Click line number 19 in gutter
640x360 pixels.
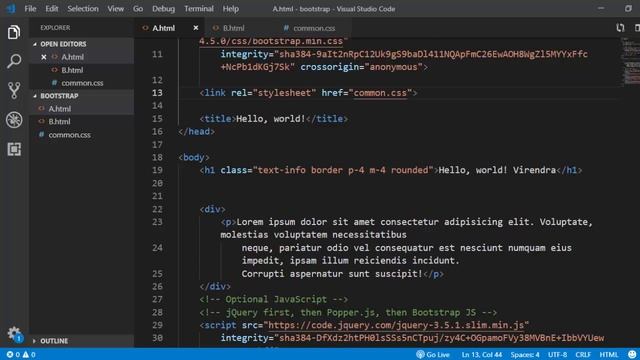tap(157, 170)
